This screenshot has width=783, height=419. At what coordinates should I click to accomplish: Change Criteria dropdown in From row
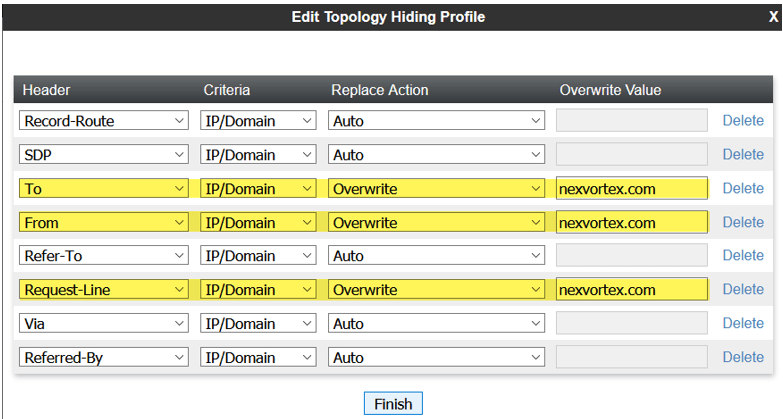pyautogui.click(x=258, y=222)
